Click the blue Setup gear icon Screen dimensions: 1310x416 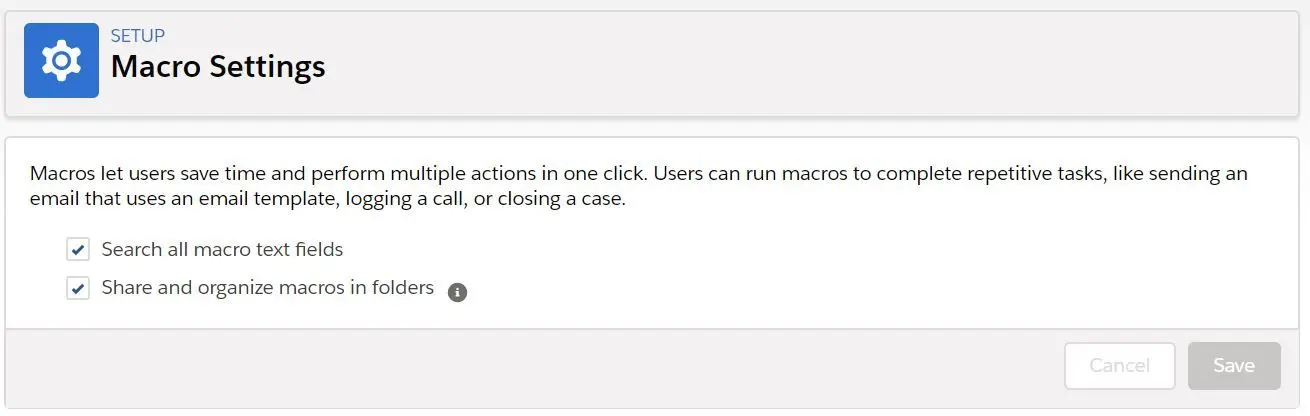[x=61, y=60]
